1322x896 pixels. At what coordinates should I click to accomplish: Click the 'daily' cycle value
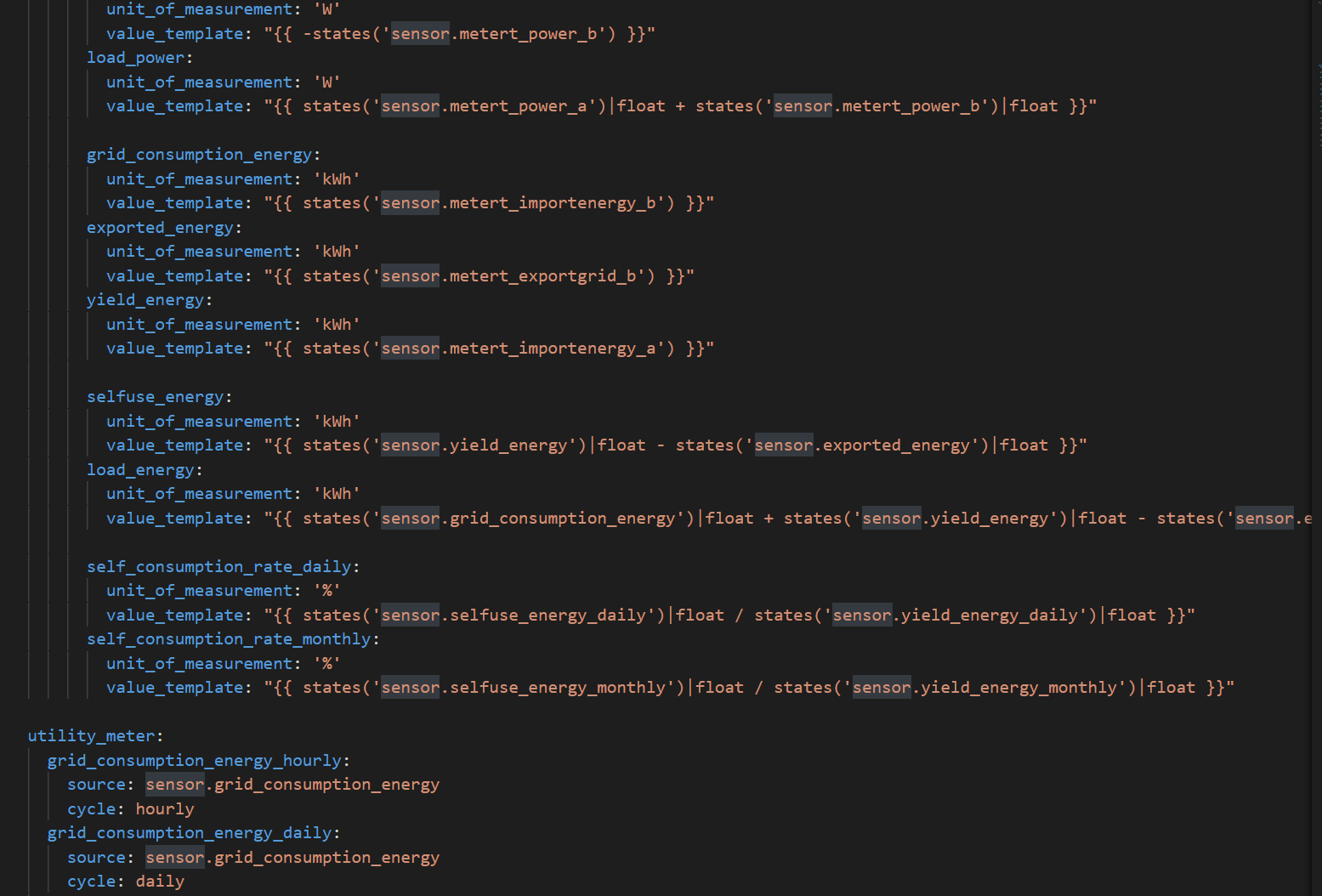coord(160,882)
